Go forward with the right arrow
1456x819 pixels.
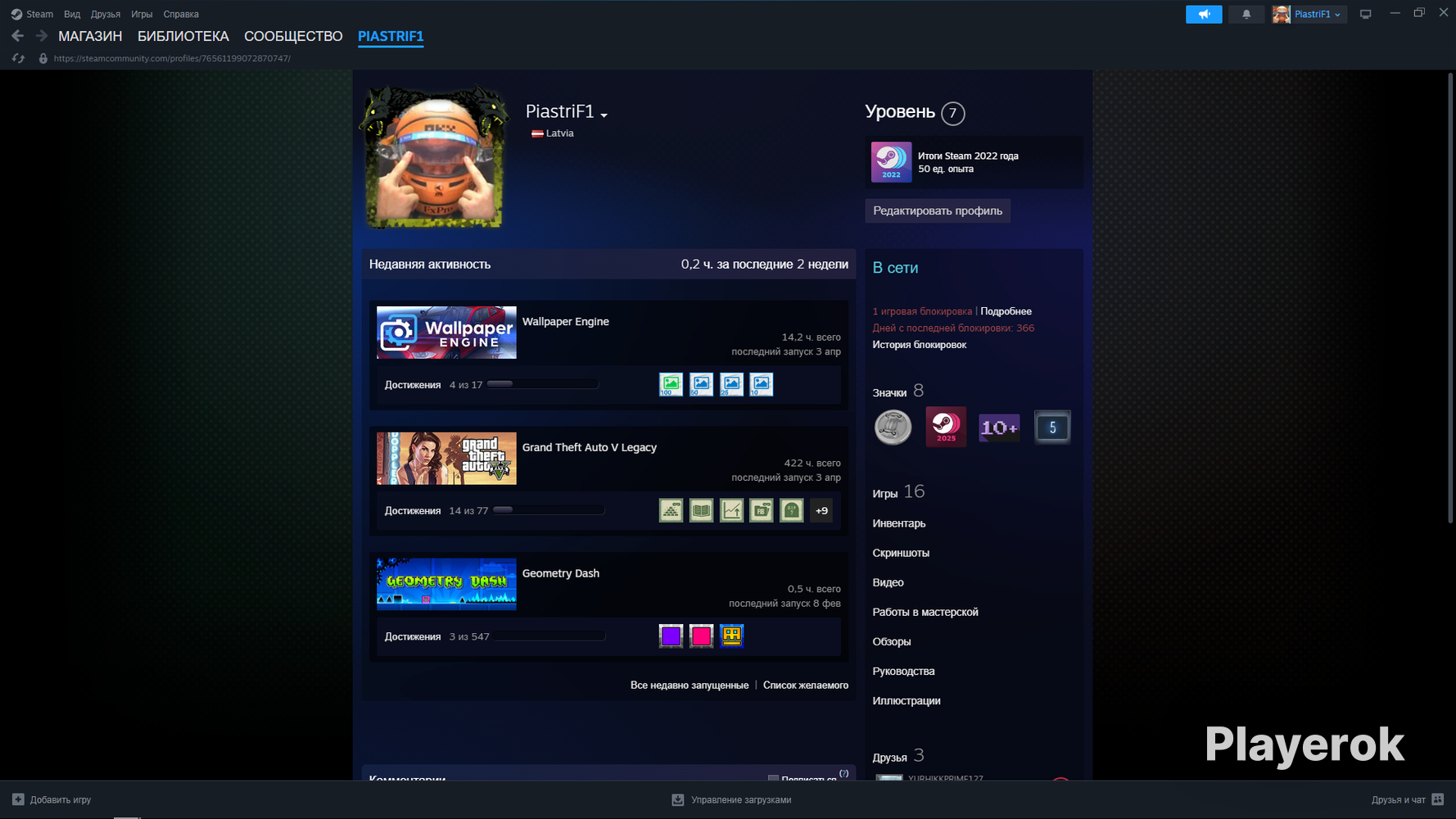point(42,36)
